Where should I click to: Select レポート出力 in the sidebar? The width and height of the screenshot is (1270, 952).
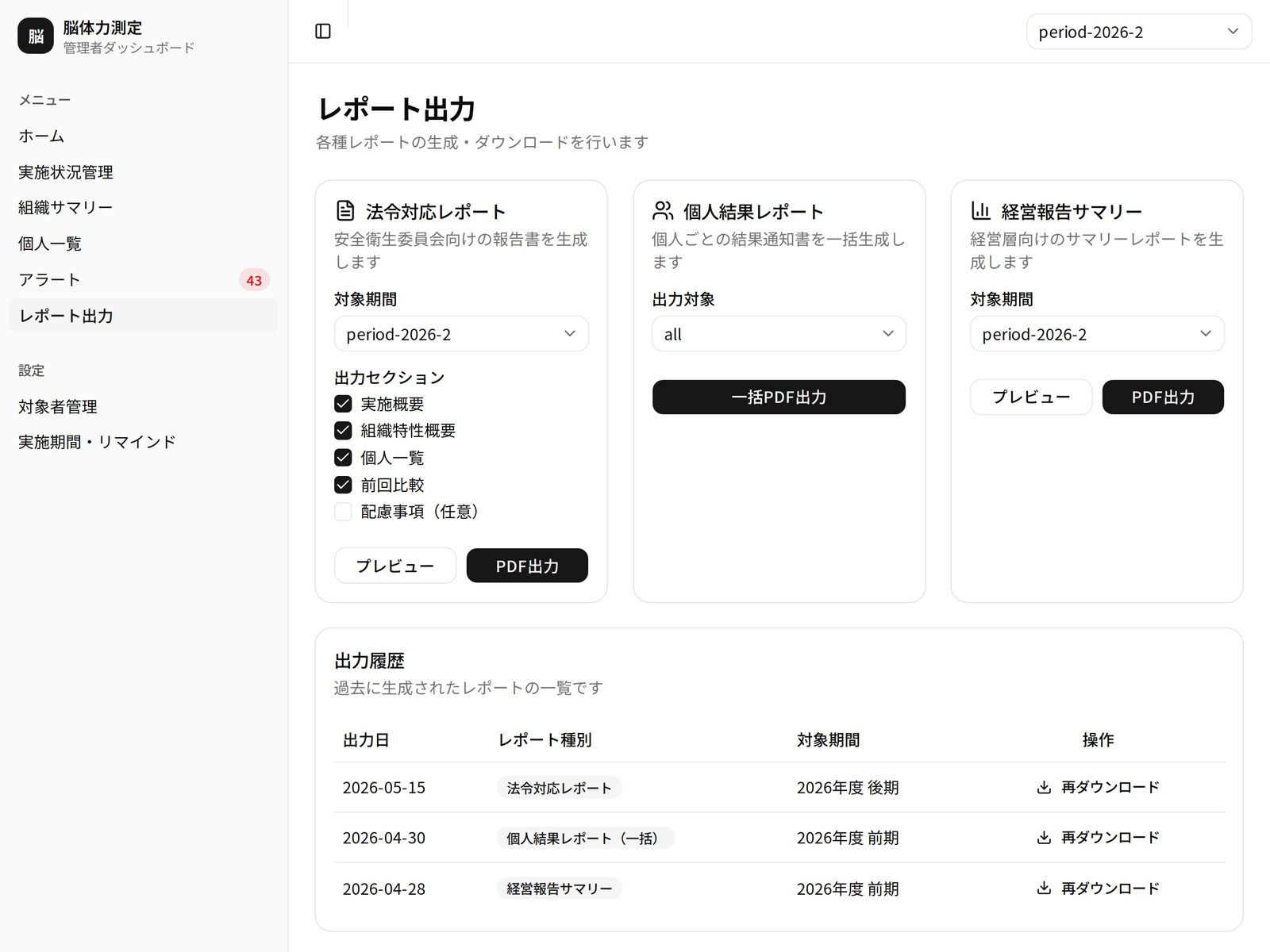(144, 316)
